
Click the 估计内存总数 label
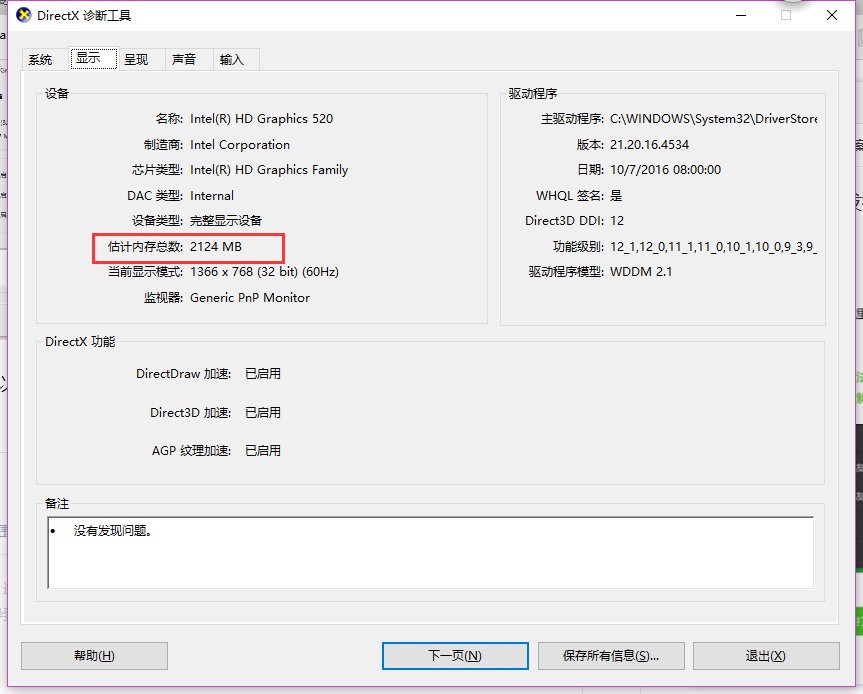click(145, 247)
